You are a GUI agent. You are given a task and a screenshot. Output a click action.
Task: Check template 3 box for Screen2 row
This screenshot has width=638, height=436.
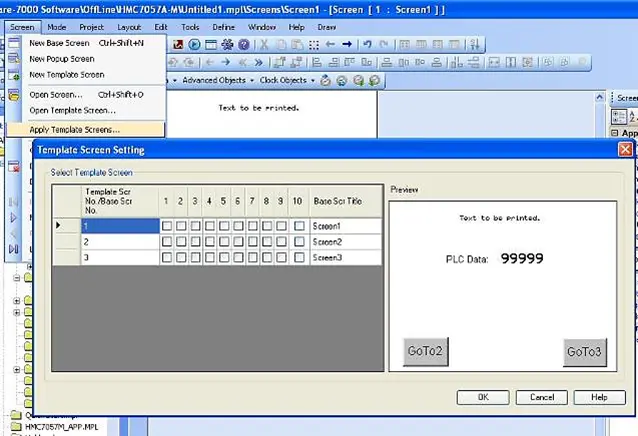click(195, 242)
